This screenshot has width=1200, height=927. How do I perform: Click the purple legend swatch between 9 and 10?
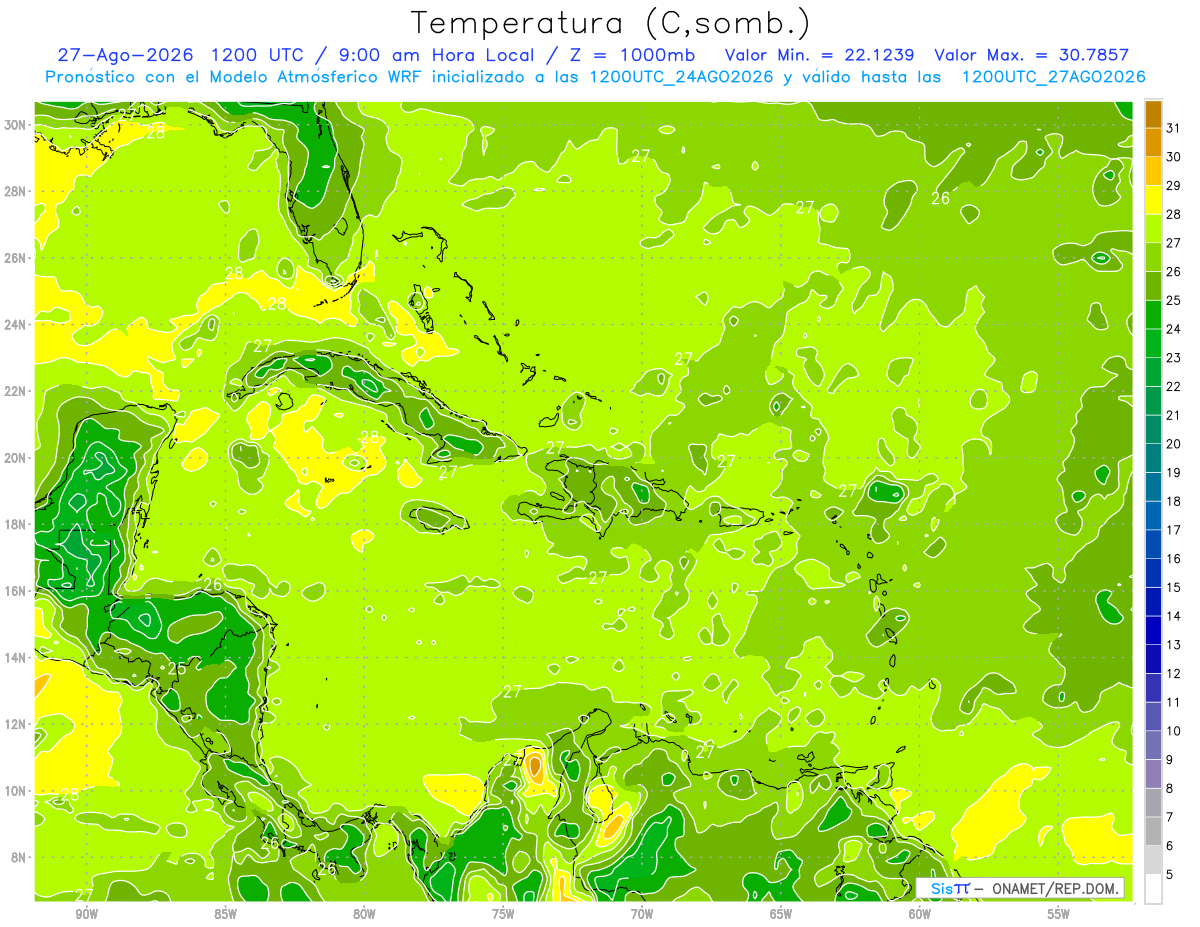point(1153,745)
